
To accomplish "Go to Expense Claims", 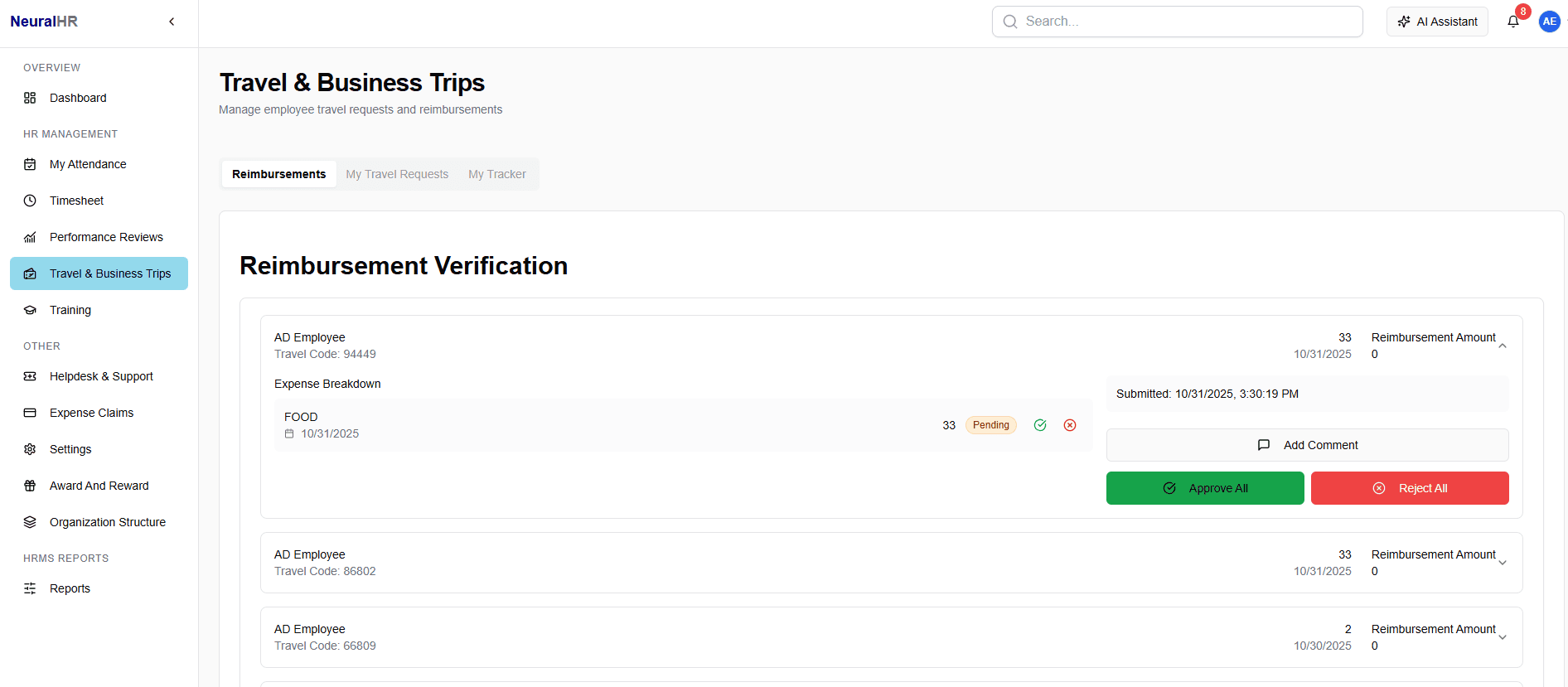I will tap(99, 413).
